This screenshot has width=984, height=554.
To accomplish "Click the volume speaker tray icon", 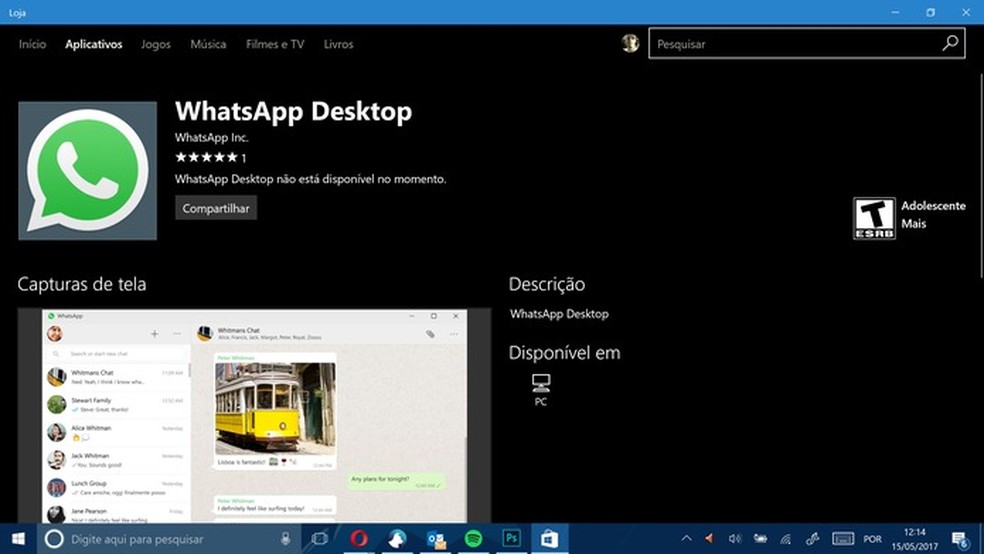I will point(735,538).
